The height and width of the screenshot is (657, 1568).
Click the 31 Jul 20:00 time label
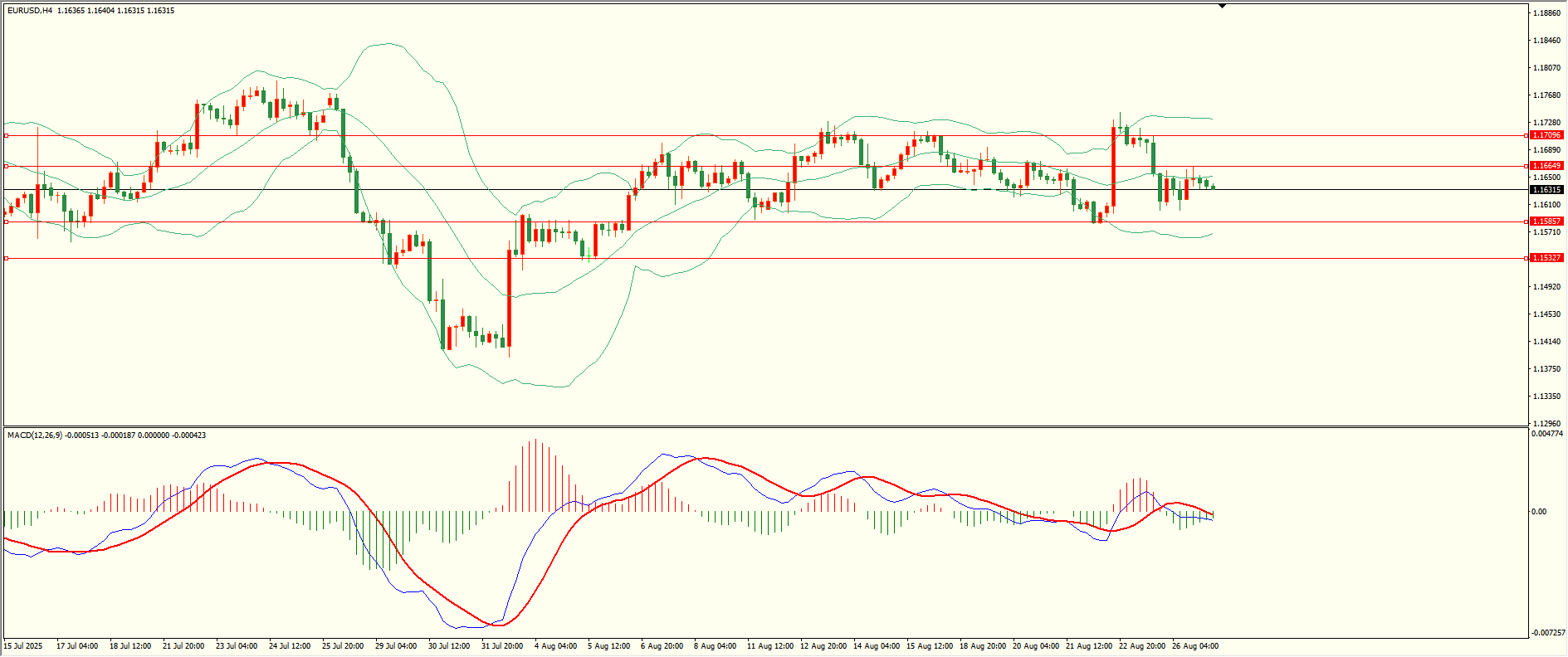coord(502,646)
